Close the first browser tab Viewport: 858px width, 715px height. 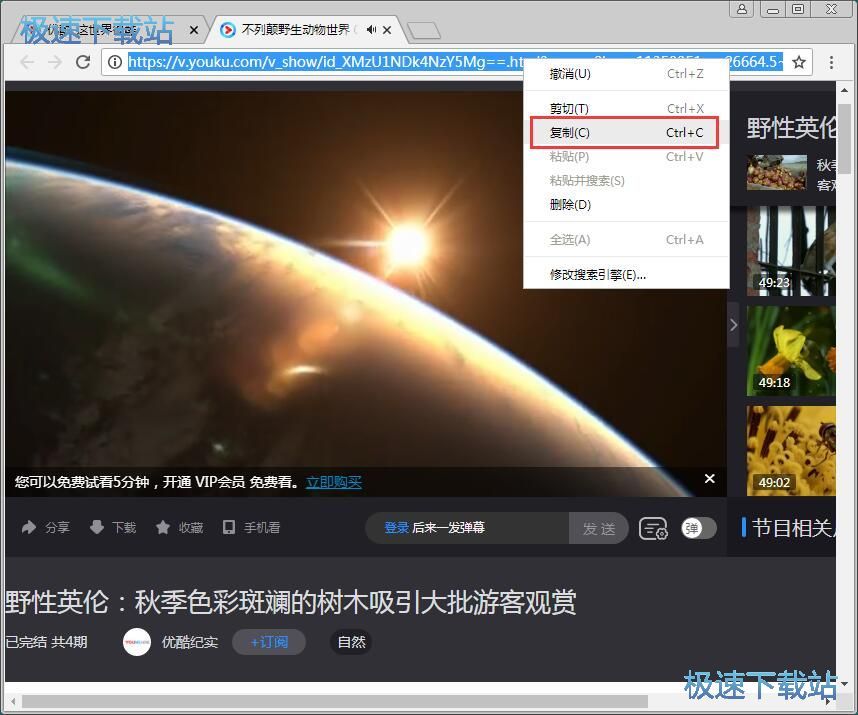(194, 30)
